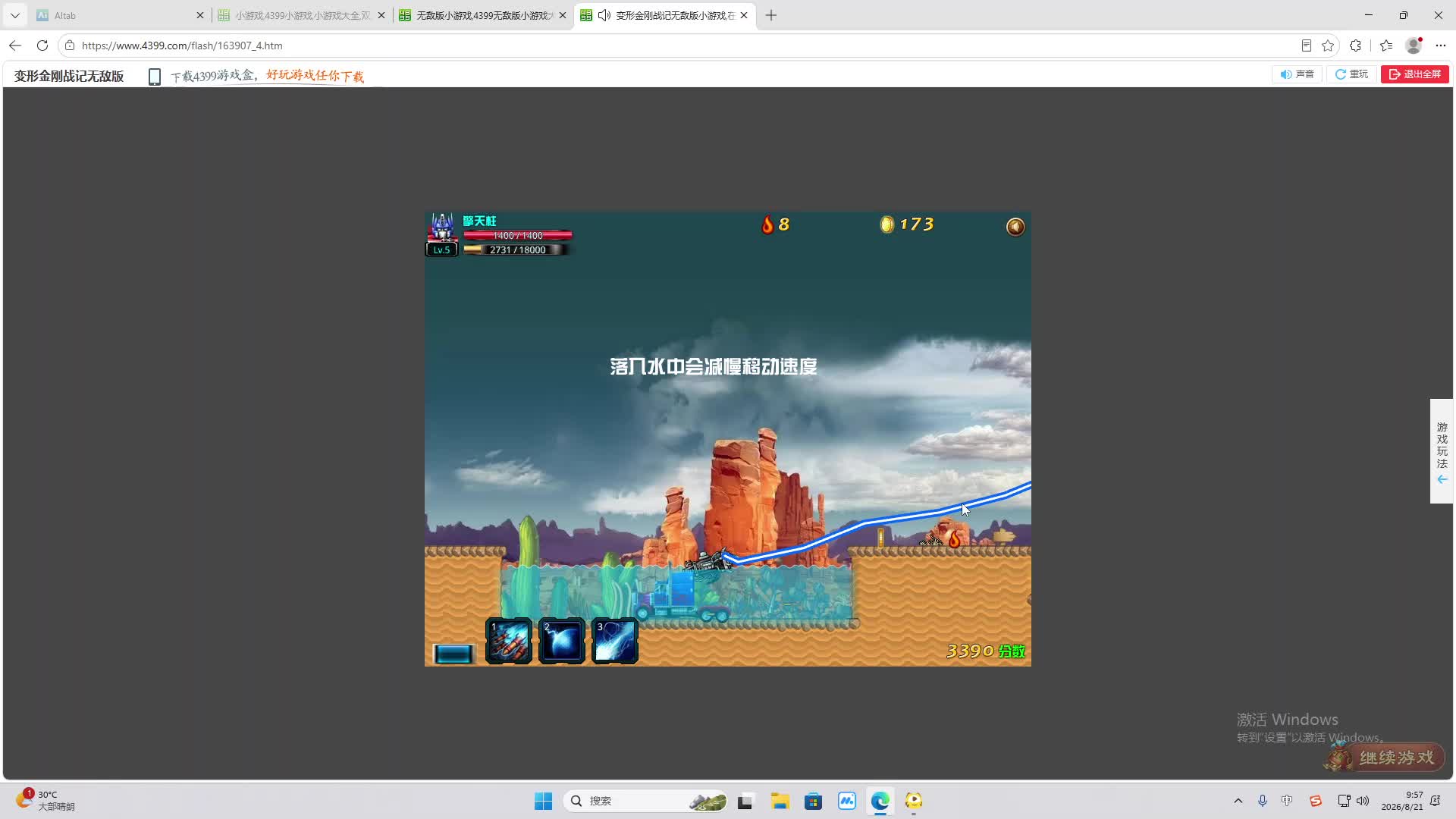Image resolution: width=1456 pixels, height=819 pixels.
Task: Open the weather widget showing 30°C
Action: (x=45, y=800)
